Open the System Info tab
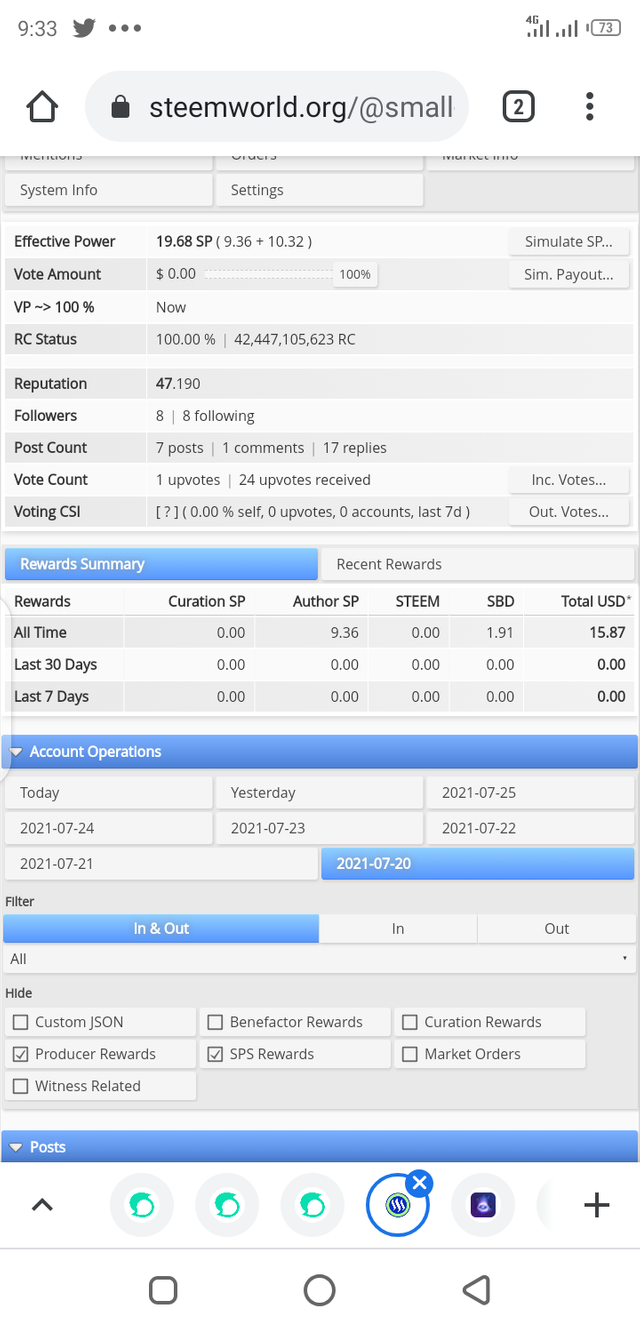Screen dimensions: 640x1333 (x=109, y=190)
